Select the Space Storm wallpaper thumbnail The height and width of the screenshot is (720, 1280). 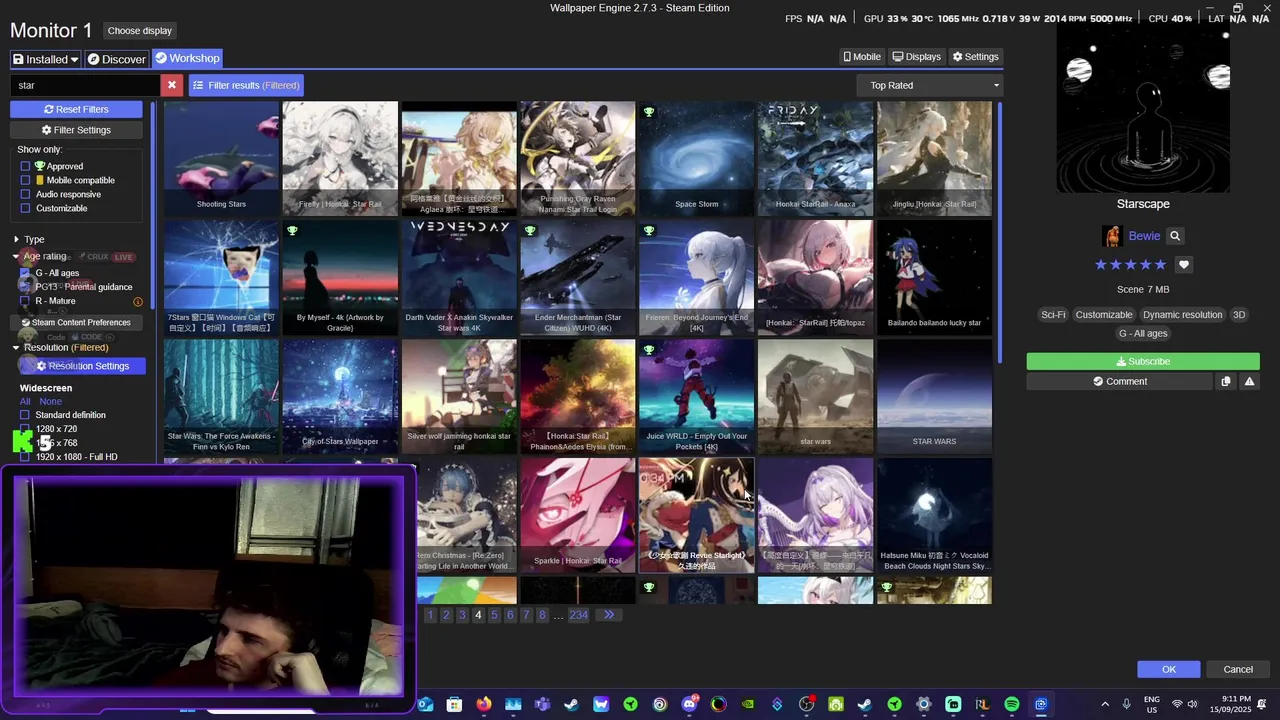696,158
